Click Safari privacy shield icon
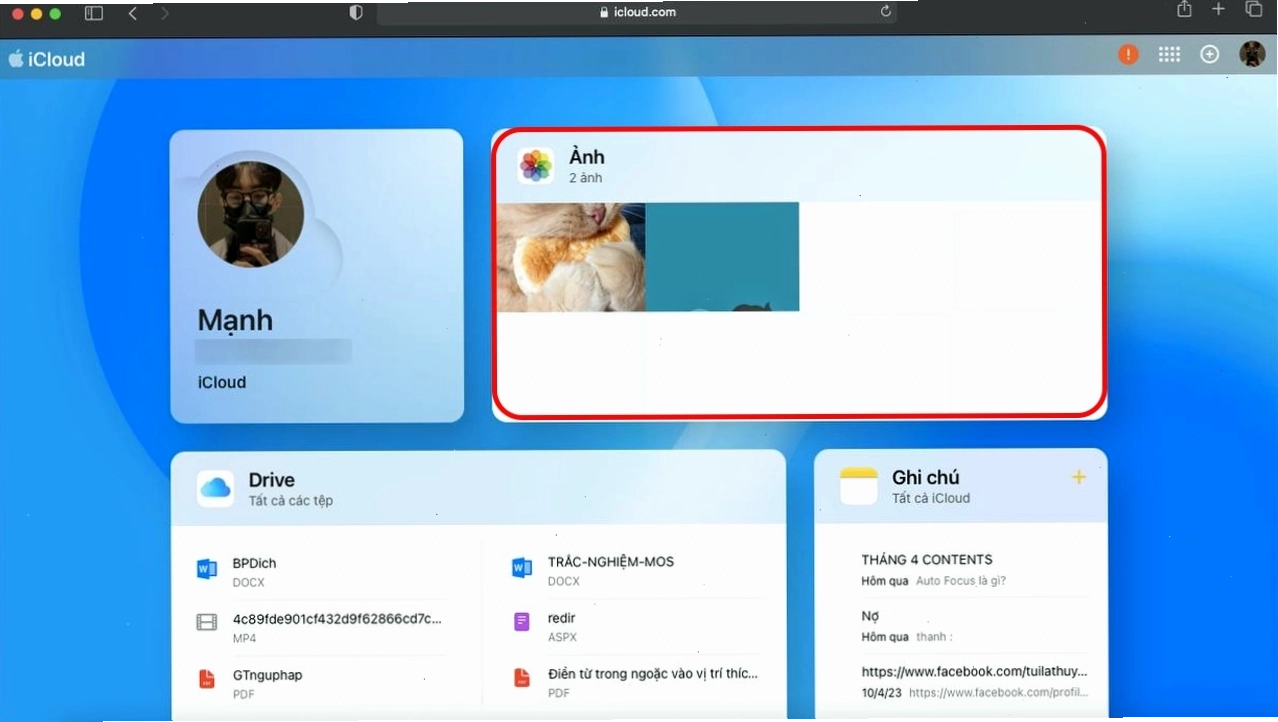 point(355,12)
